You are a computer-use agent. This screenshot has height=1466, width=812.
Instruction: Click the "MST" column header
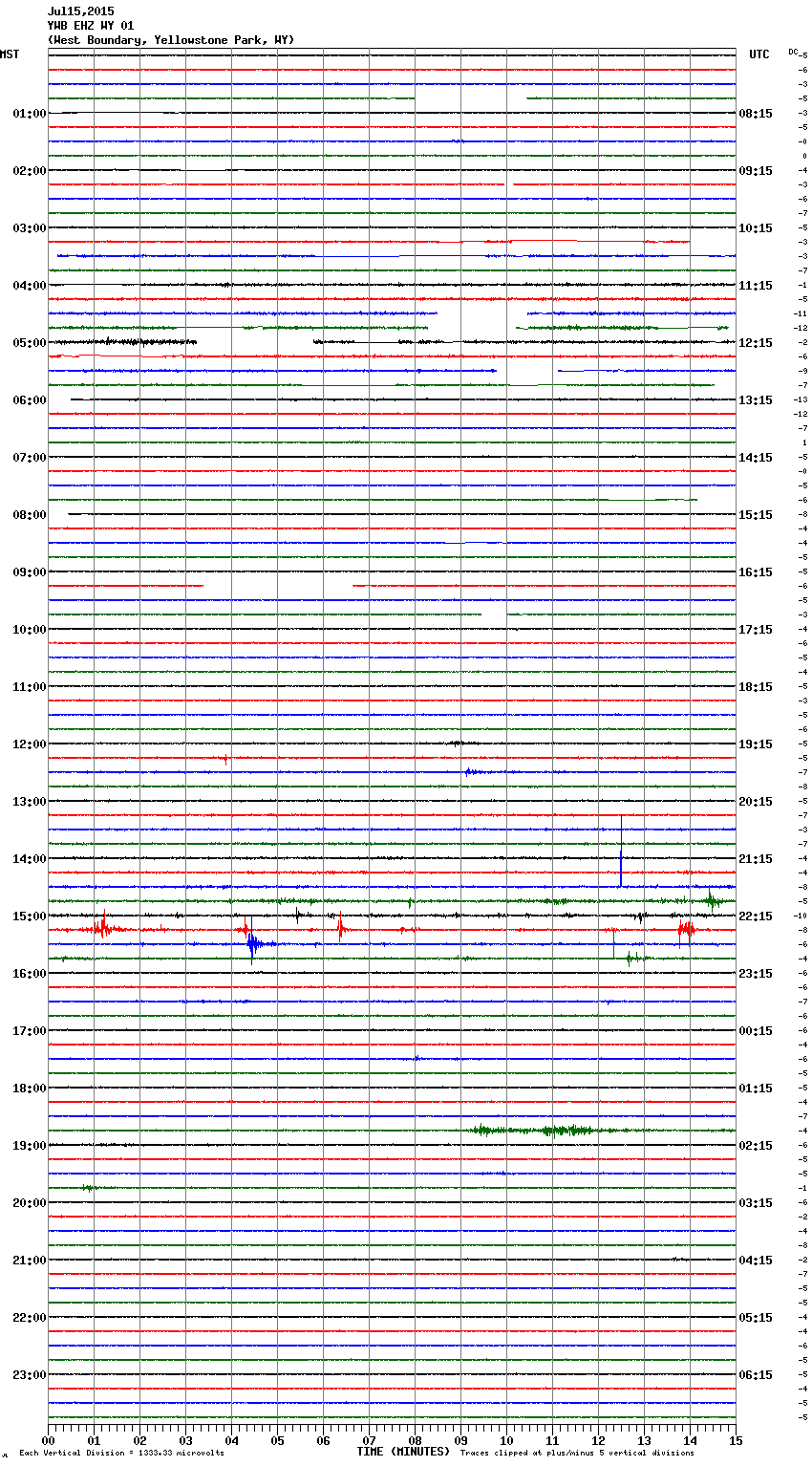coord(10,54)
